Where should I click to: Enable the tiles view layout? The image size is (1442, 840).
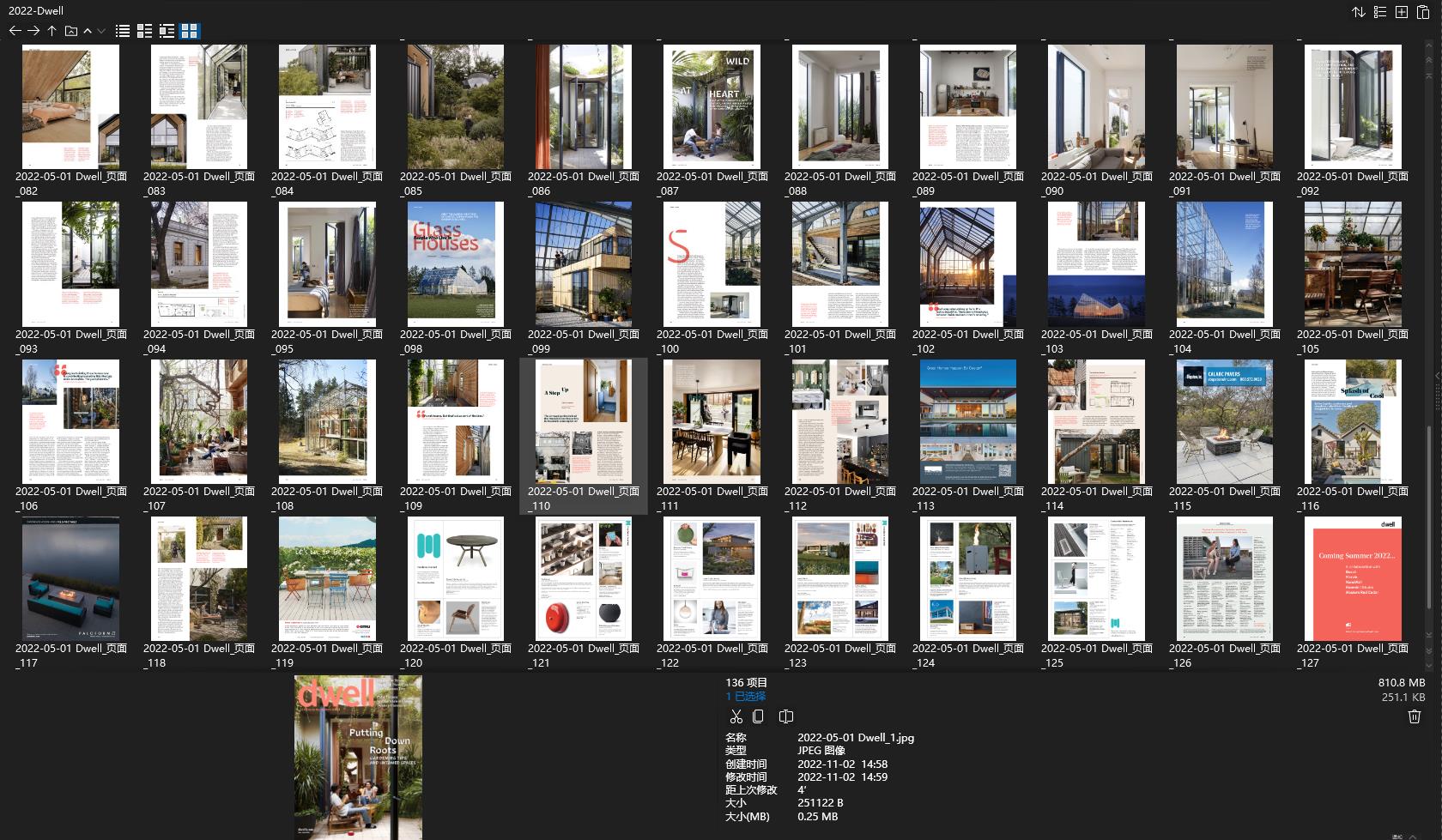coord(142,31)
